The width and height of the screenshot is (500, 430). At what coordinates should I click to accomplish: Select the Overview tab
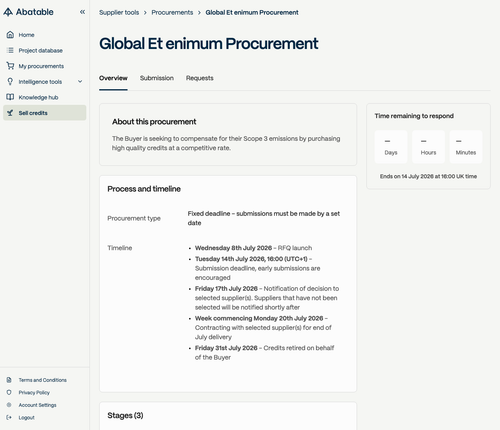(113, 78)
